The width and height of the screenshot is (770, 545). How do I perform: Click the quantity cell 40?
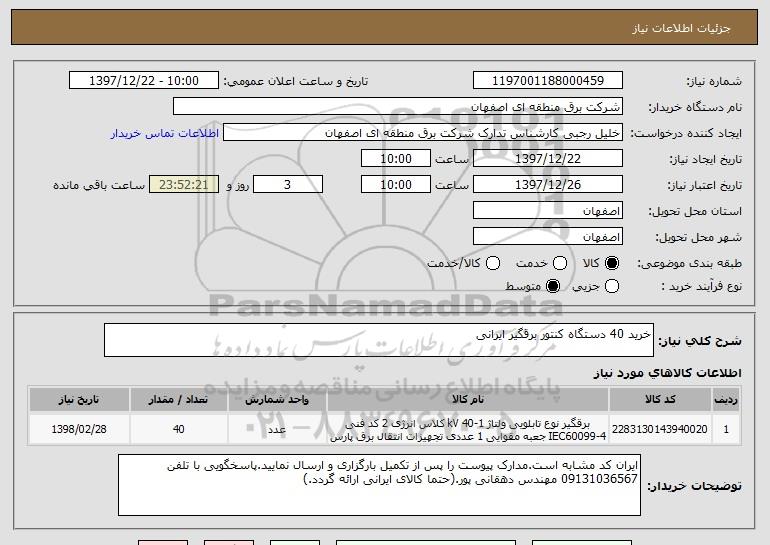[x=178, y=429]
